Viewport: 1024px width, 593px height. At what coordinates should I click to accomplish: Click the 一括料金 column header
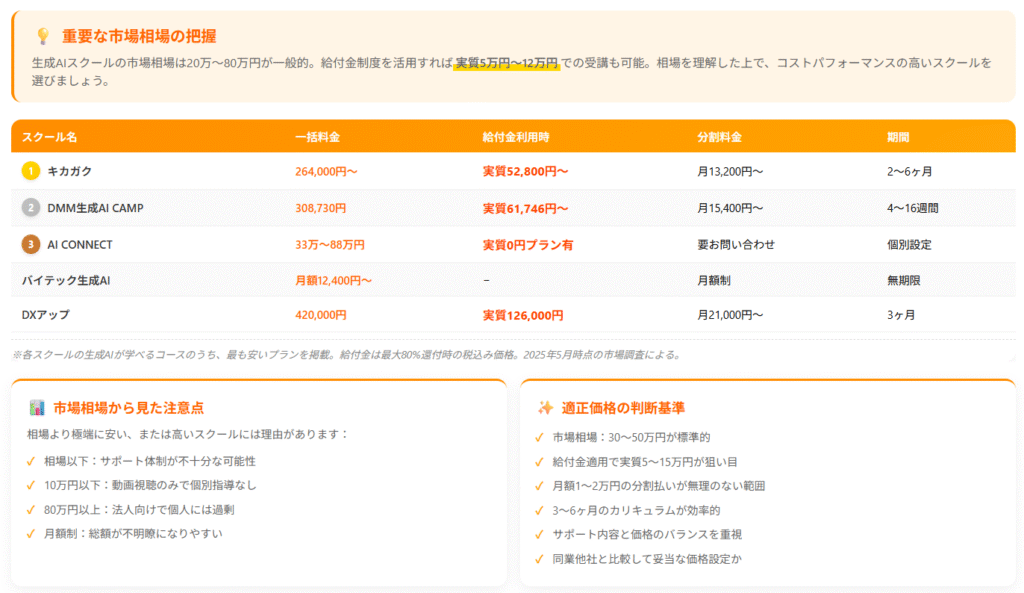point(317,137)
